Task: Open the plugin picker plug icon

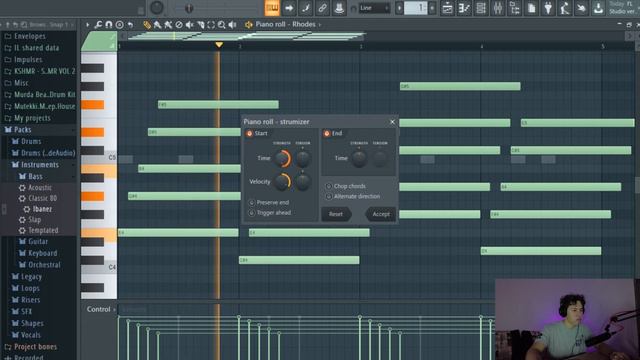Action: (548, 8)
